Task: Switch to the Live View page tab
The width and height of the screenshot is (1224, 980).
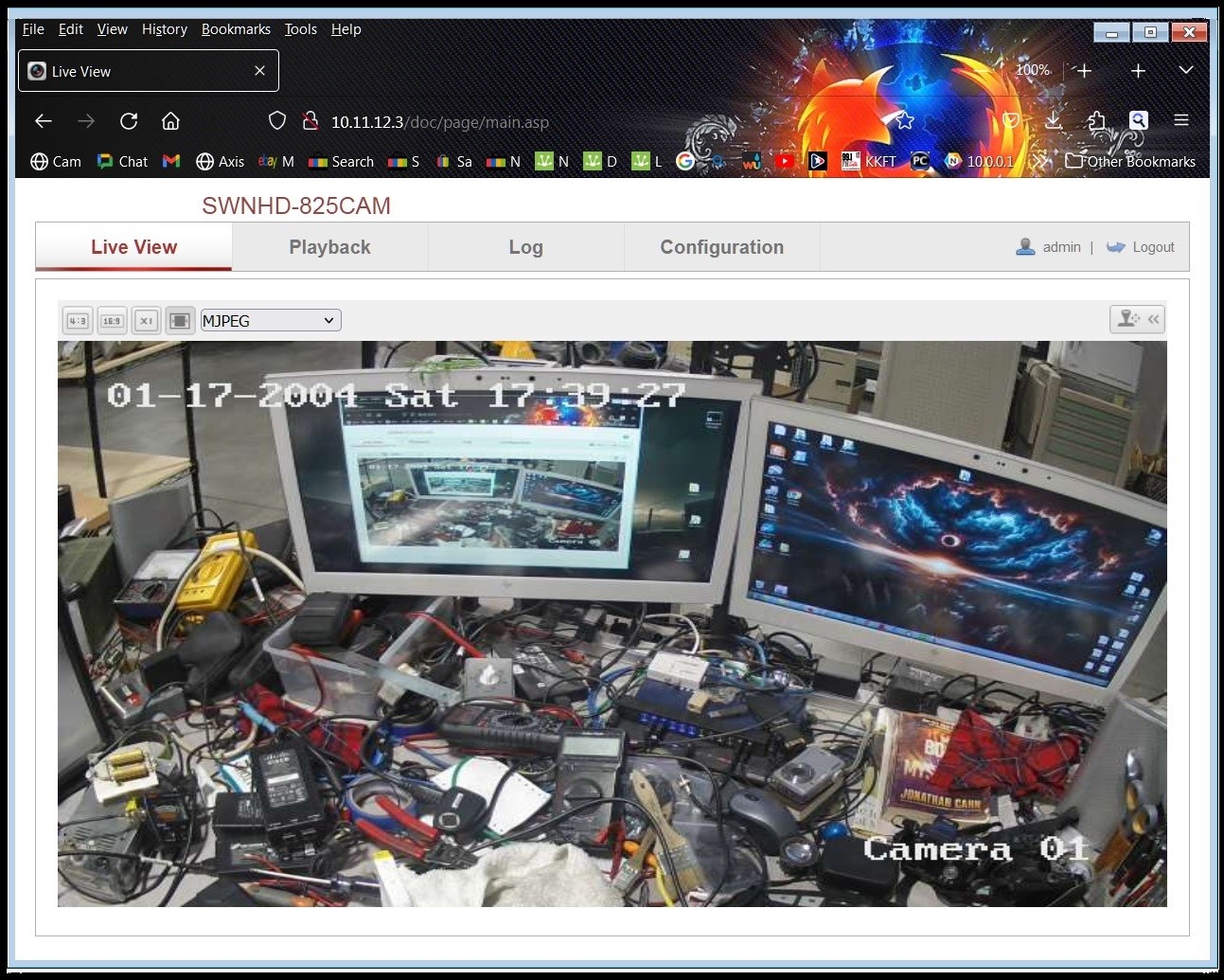Action: point(134,247)
